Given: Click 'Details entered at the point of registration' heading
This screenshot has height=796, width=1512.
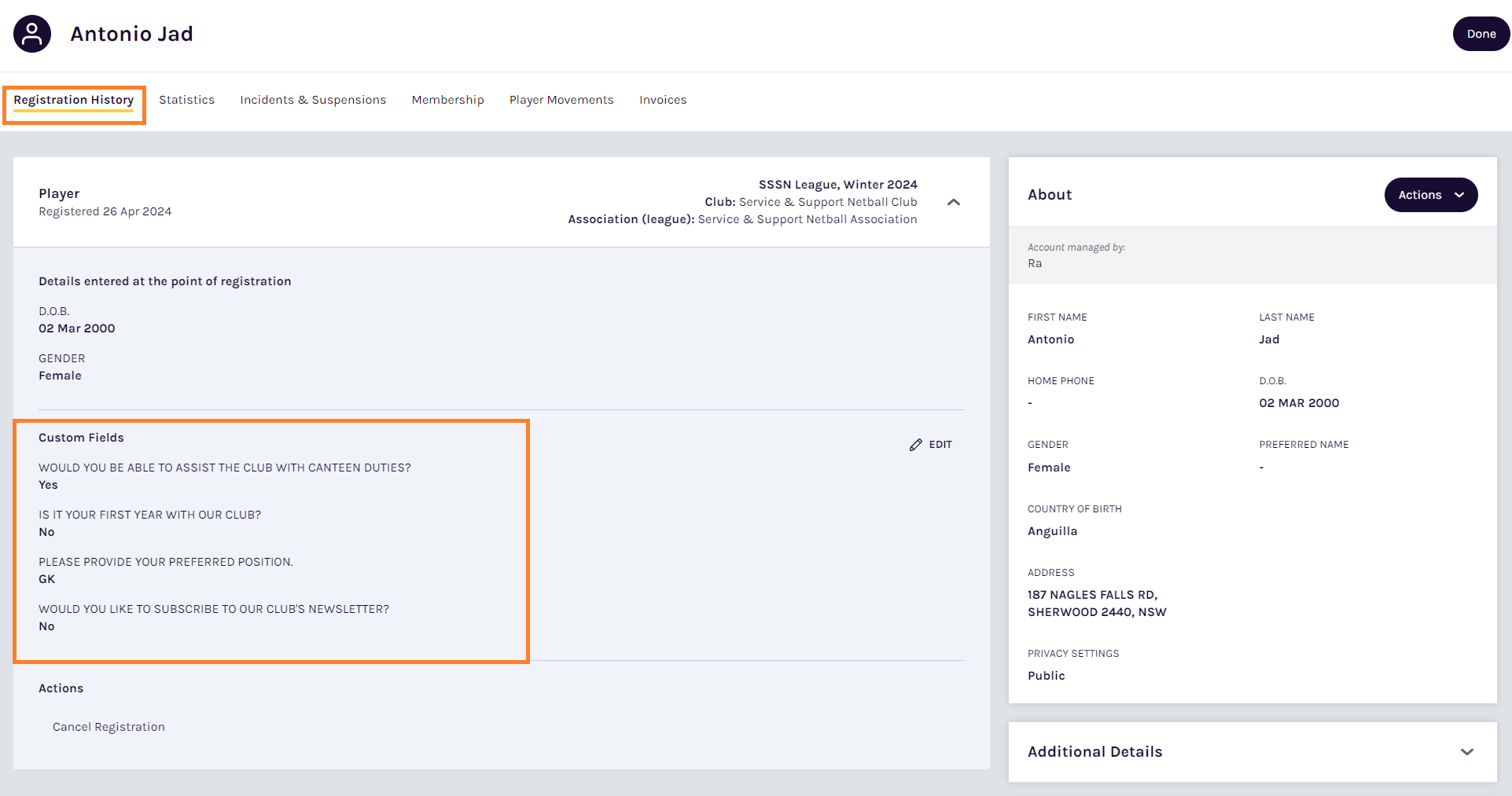Looking at the screenshot, I should (x=165, y=281).
